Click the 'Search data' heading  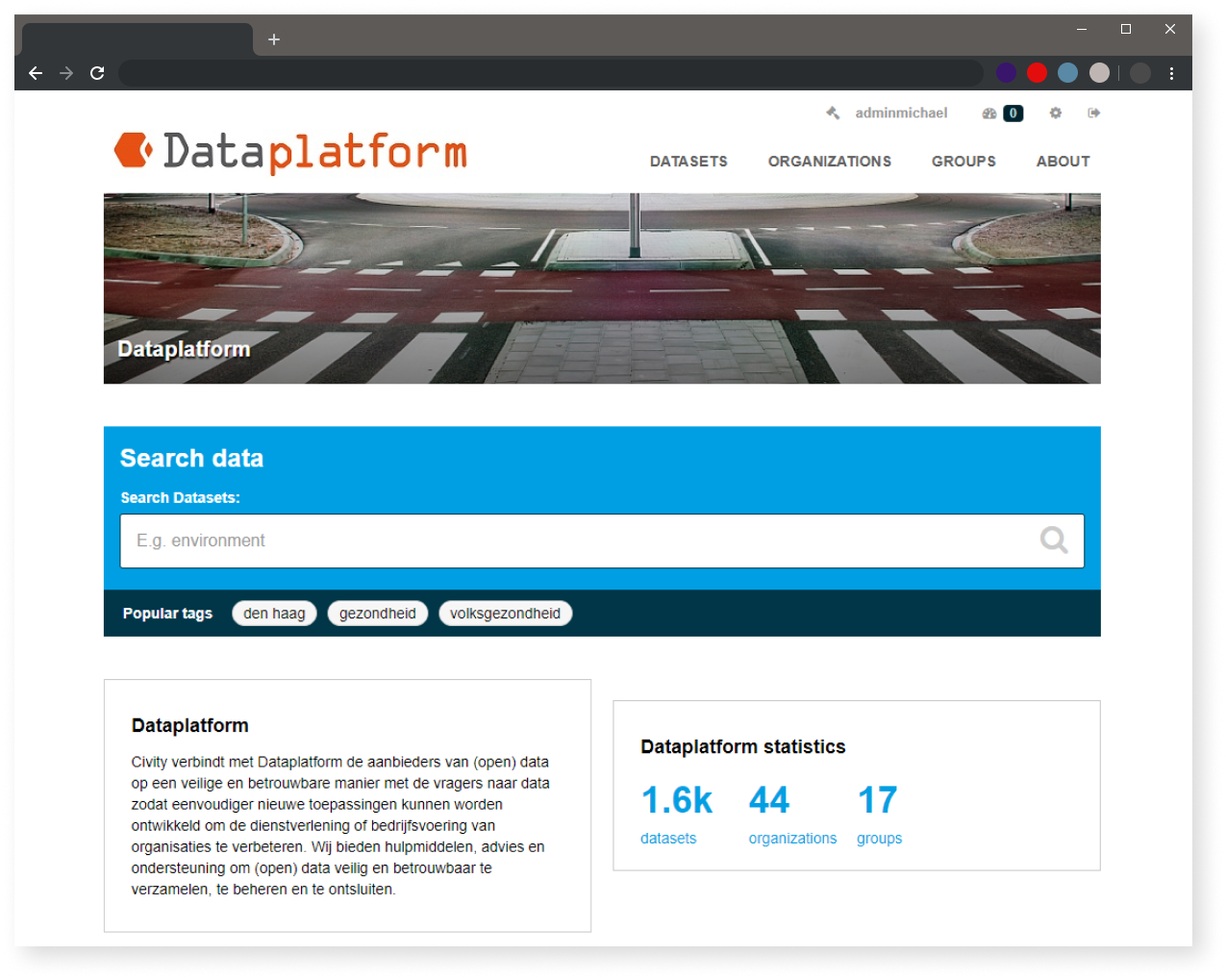191,459
